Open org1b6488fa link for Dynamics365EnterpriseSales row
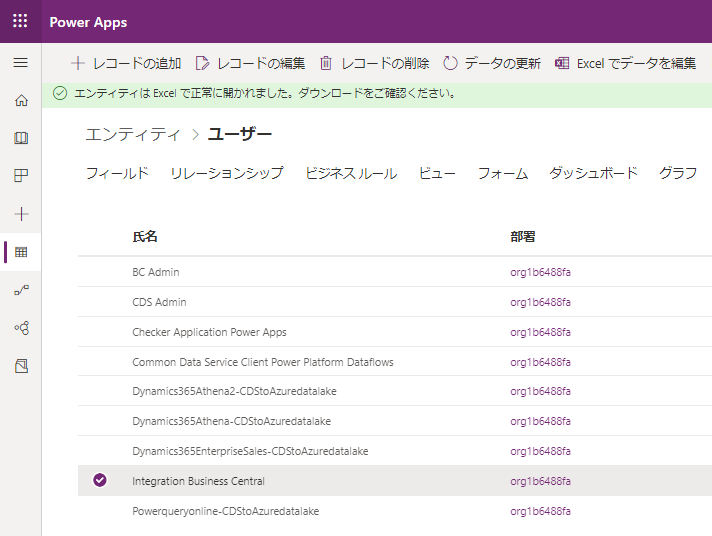Screen dimensions: 712x536 pos(540,451)
